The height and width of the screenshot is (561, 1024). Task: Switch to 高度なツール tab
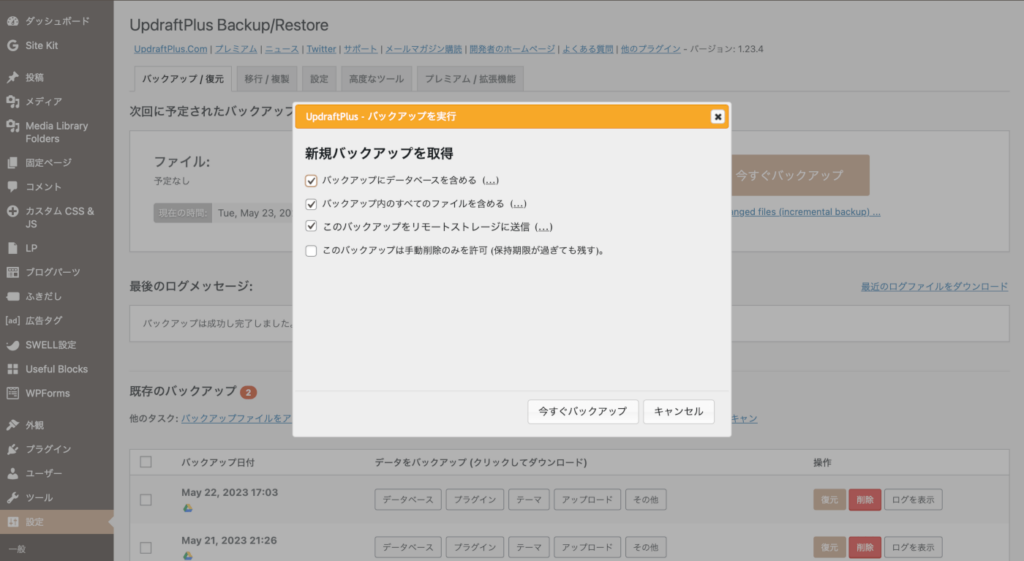click(x=376, y=79)
